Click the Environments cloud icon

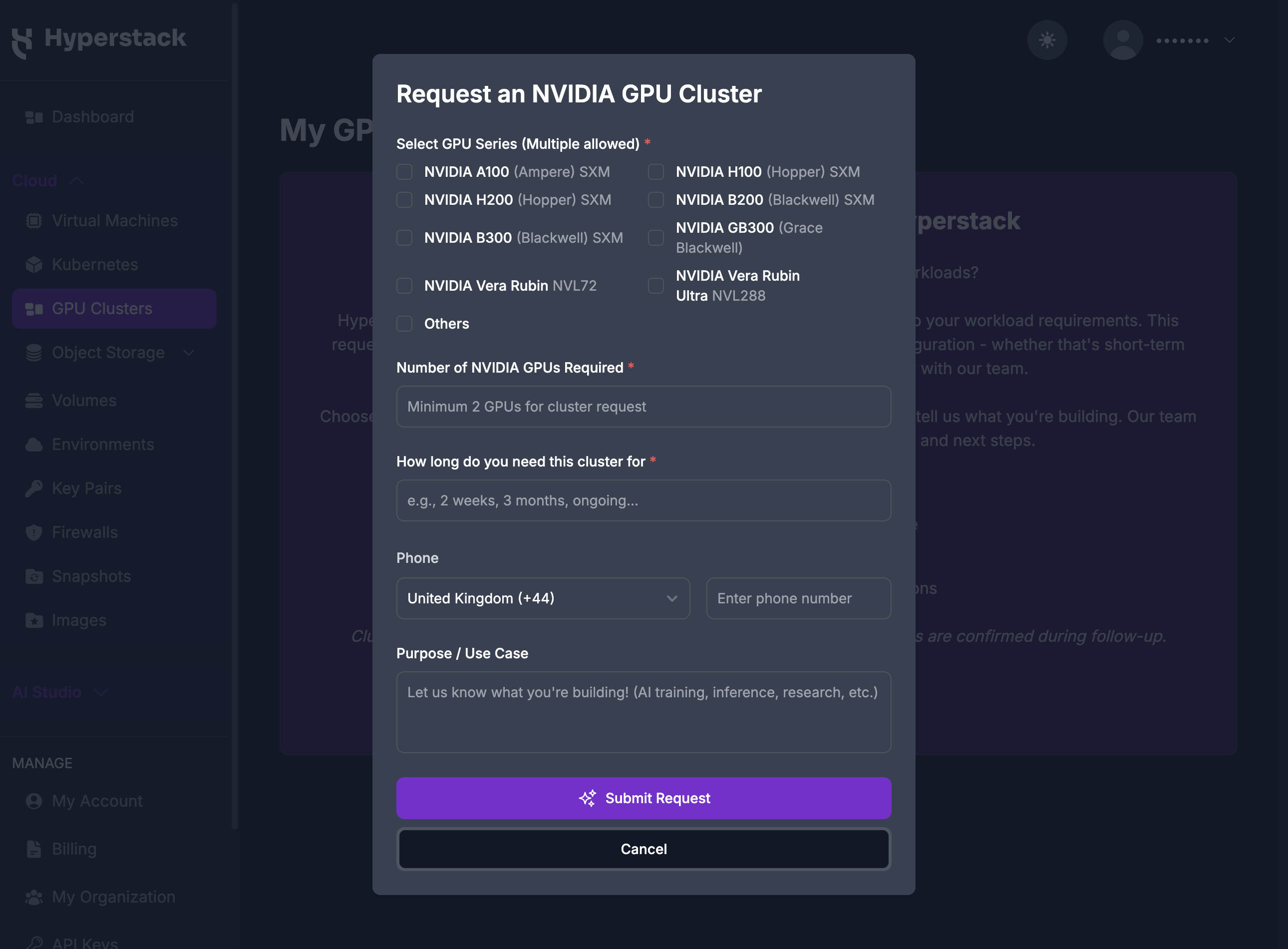pos(34,445)
